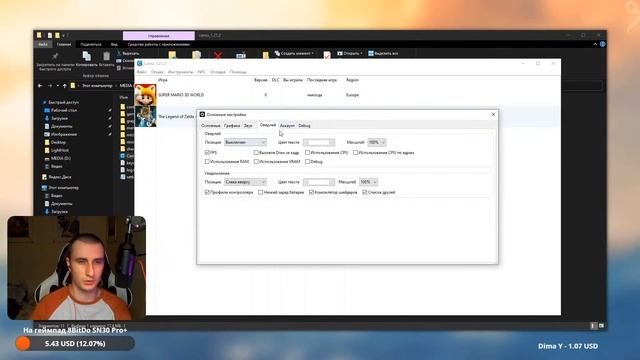The height and width of the screenshot is (360, 640).
Task: Sort game list by 'Версия' column header
Action: (x=260, y=80)
